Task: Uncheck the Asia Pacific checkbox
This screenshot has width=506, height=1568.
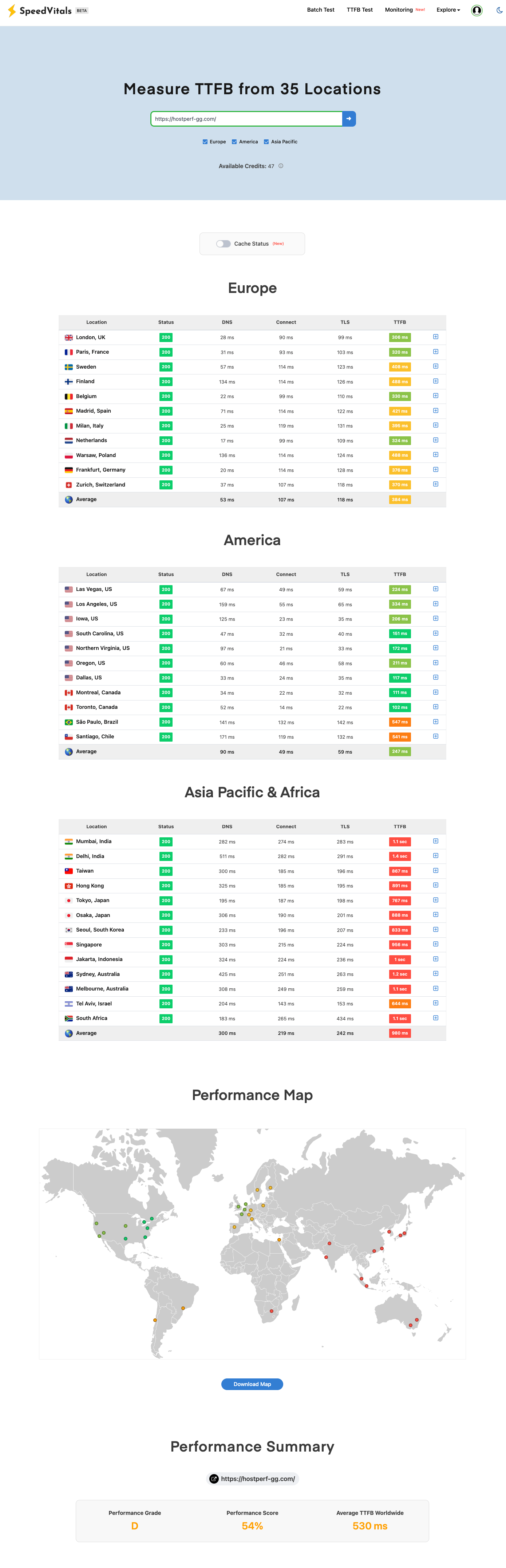Action: click(266, 142)
